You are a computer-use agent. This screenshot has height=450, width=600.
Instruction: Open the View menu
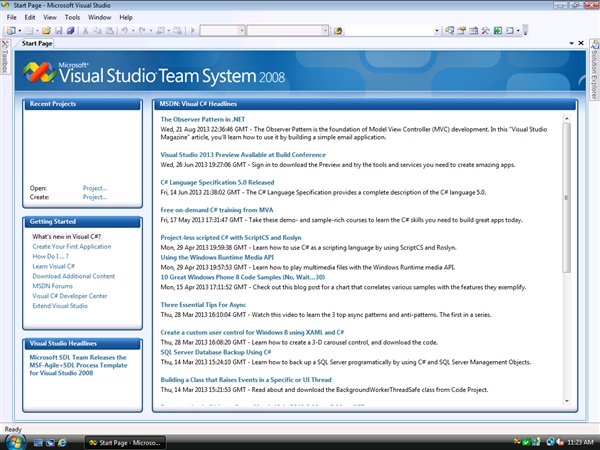50,17
